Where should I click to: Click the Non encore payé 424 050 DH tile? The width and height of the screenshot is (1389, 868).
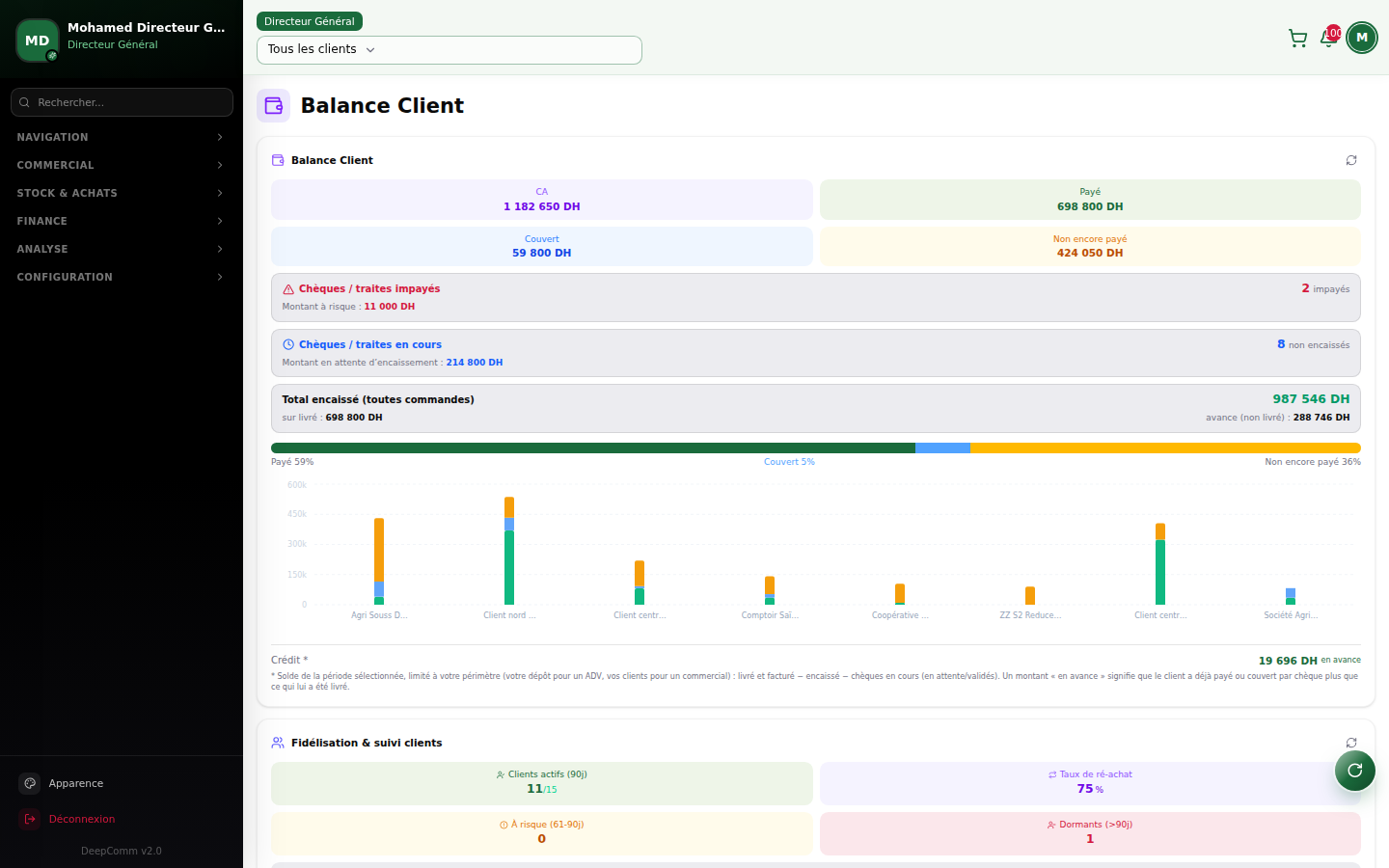[x=1090, y=246]
